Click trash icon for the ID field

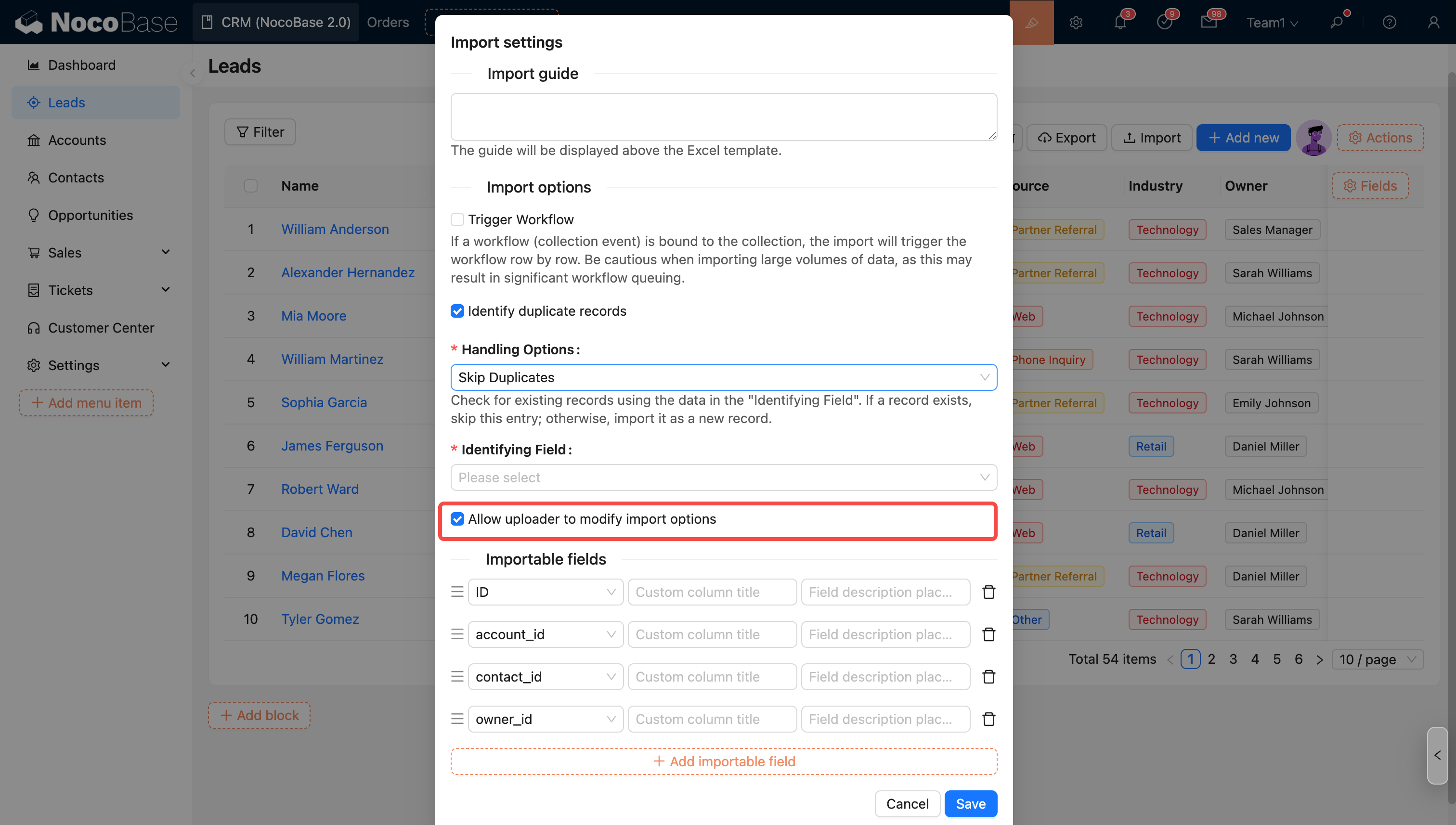point(988,592)
